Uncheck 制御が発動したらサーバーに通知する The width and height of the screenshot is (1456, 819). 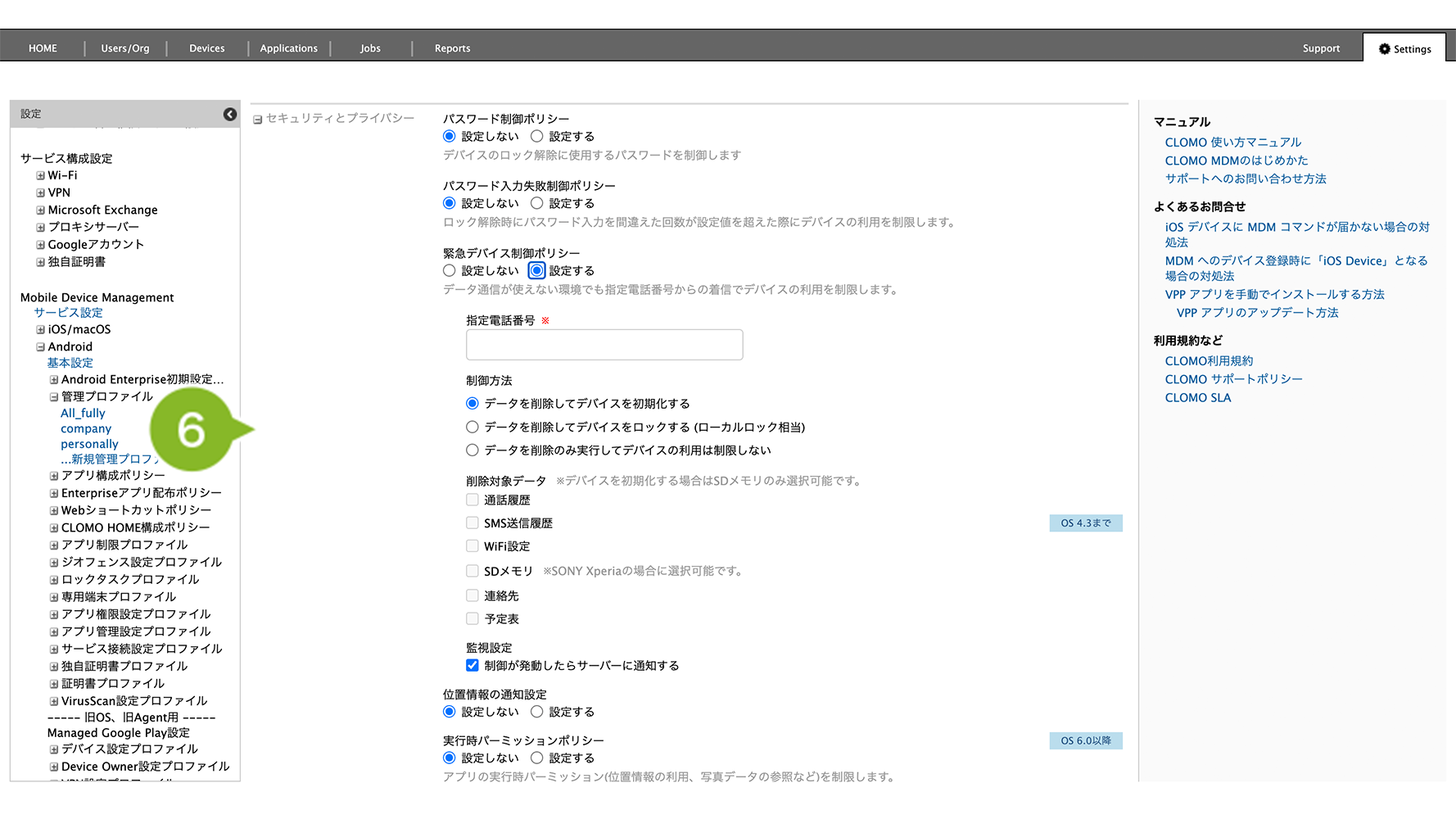(473, 666)
